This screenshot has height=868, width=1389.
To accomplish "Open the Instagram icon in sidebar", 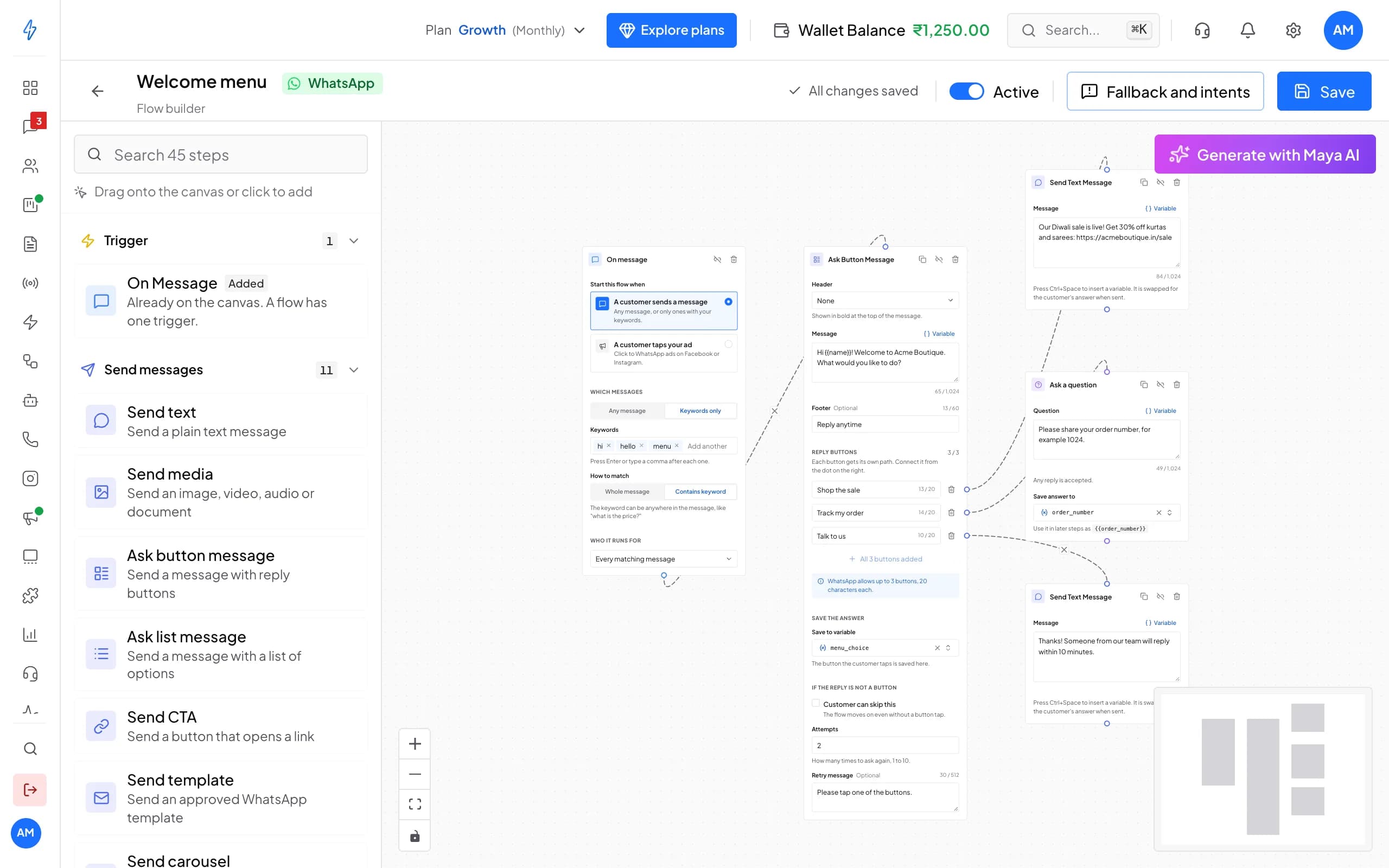I will pyautogui.click(x=30, y=478).
